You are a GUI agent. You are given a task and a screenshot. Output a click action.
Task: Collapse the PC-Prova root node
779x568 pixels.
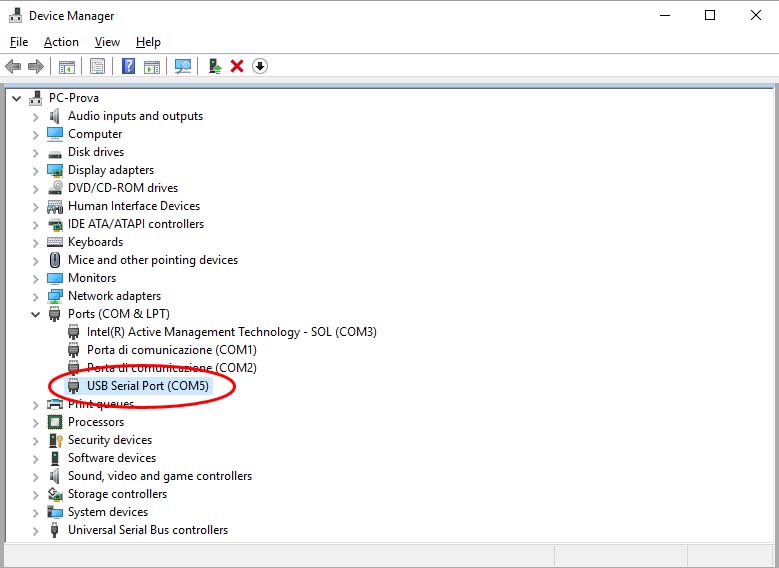(x=16, y=98)
